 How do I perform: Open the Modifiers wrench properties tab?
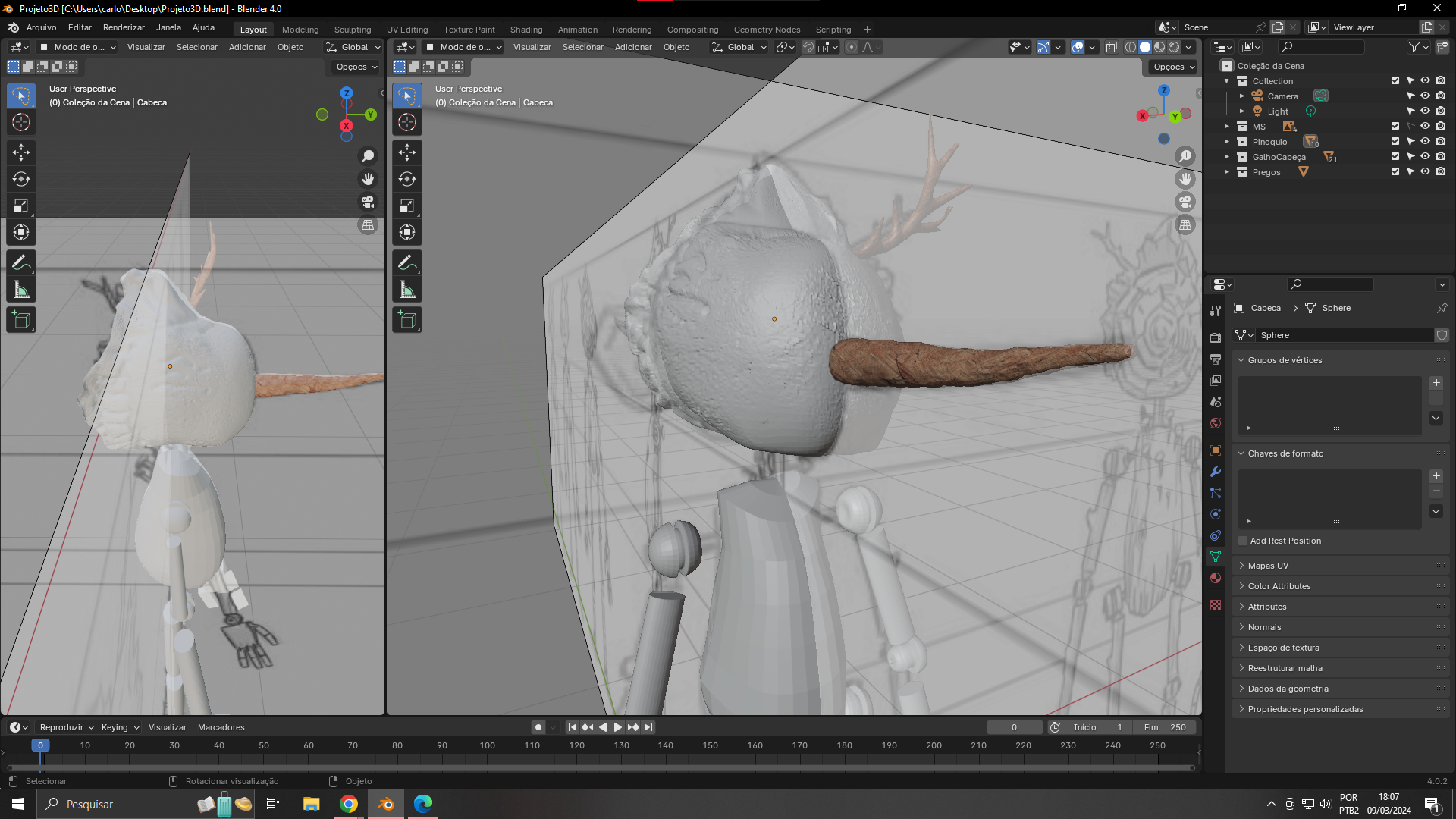1216,472
